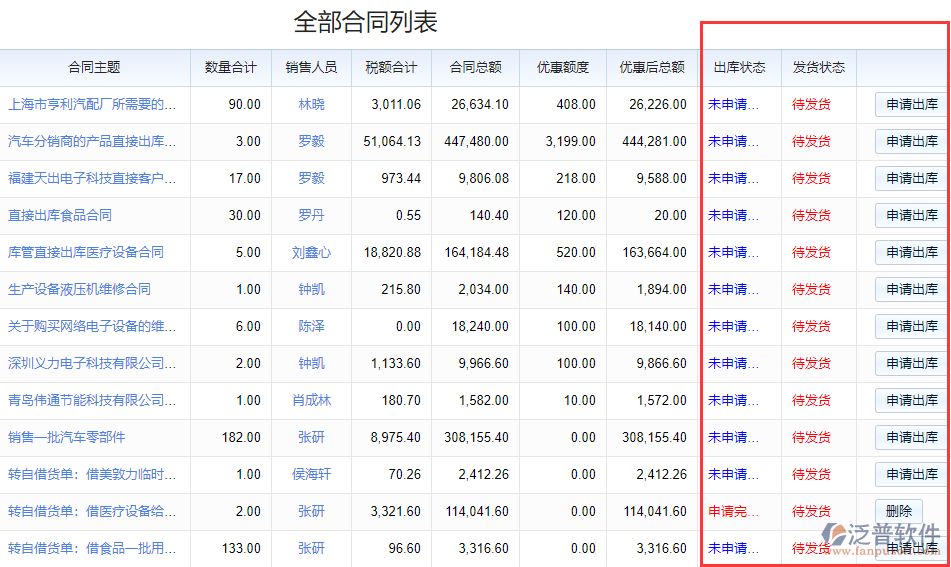Open the 销售一批汽车零部件 contract link
The image size is (951, 567).
click(67, 437)
